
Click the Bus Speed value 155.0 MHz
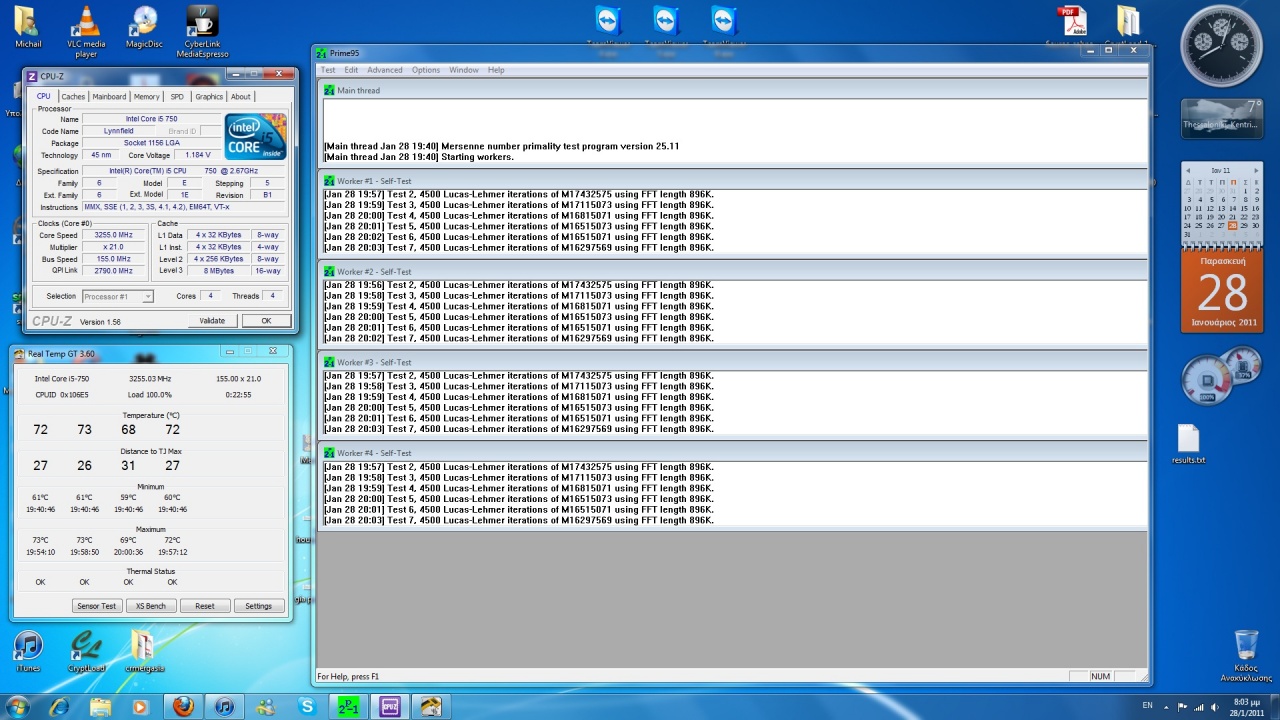[x=114, y=259]
